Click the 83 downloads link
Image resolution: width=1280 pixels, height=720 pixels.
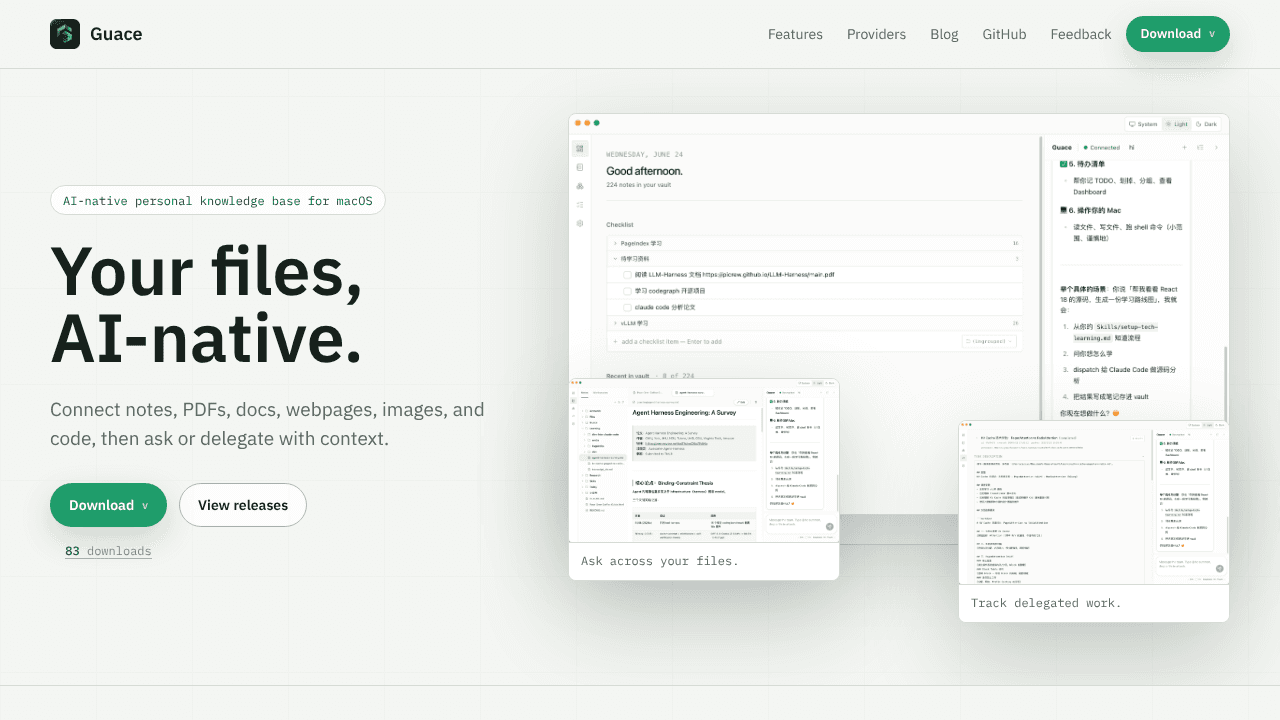(x=108, y=551)
